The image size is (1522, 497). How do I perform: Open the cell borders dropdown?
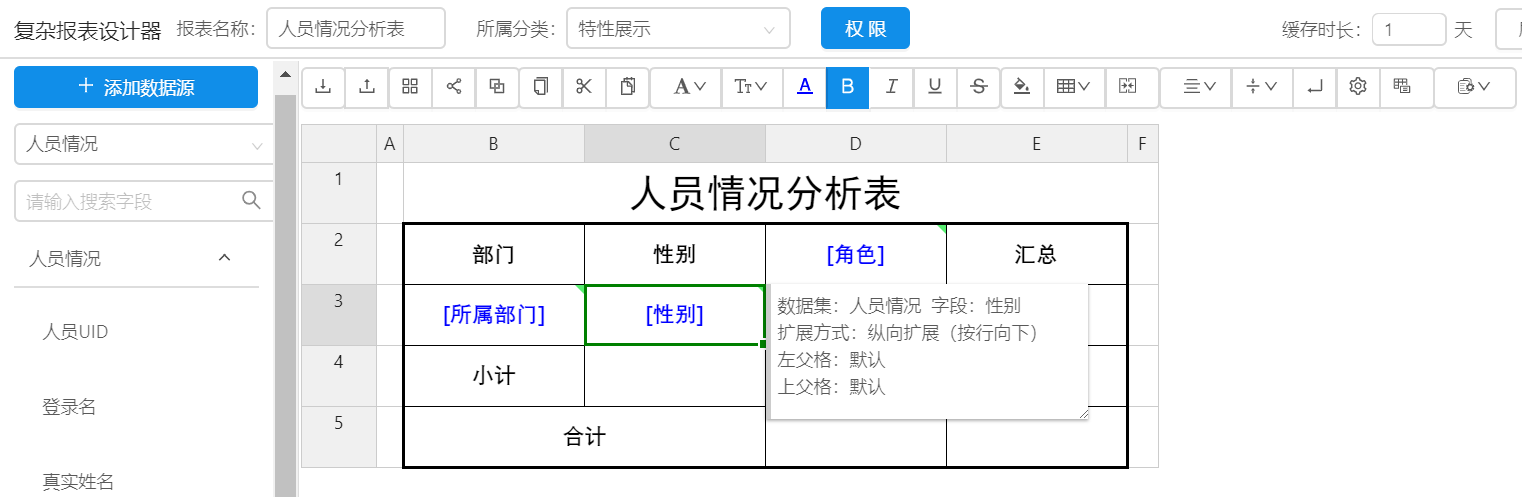point(1073,87)
